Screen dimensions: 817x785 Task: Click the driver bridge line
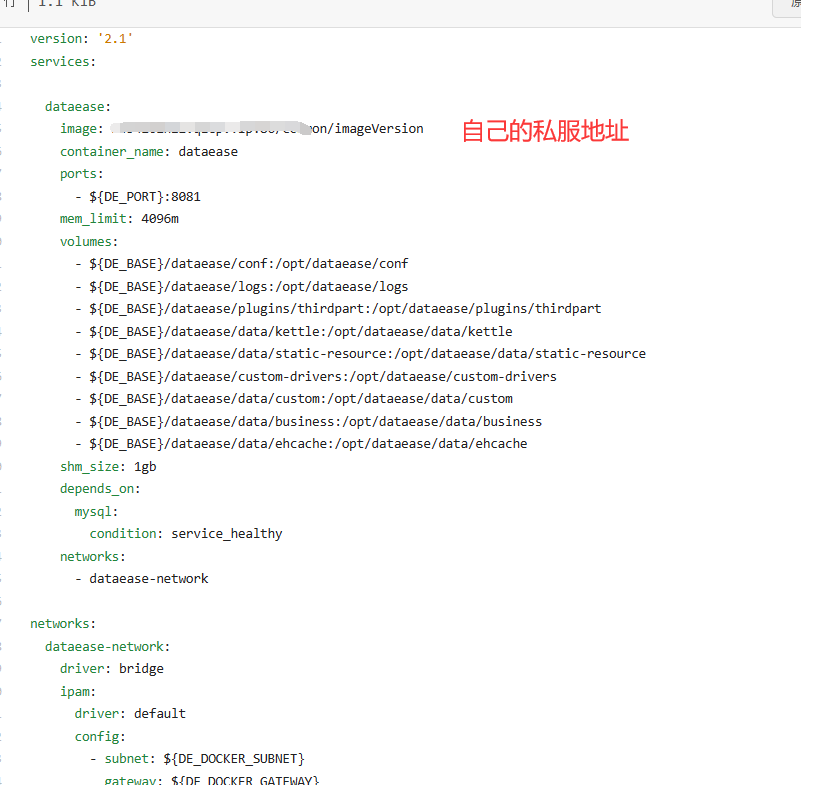click(x=111, y=668)
